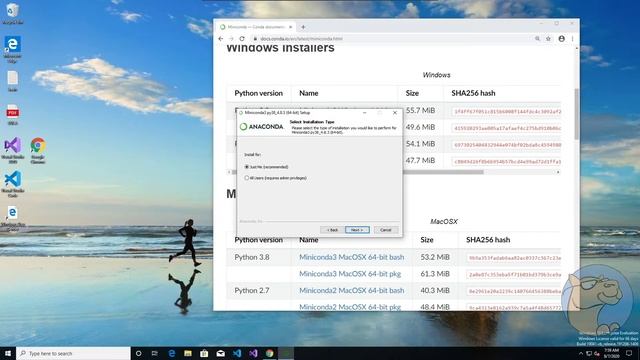This screenshot has height=360, width=640.
Task: Click the Windows table SHA256 hash header
Action: [x=473, y=93]
